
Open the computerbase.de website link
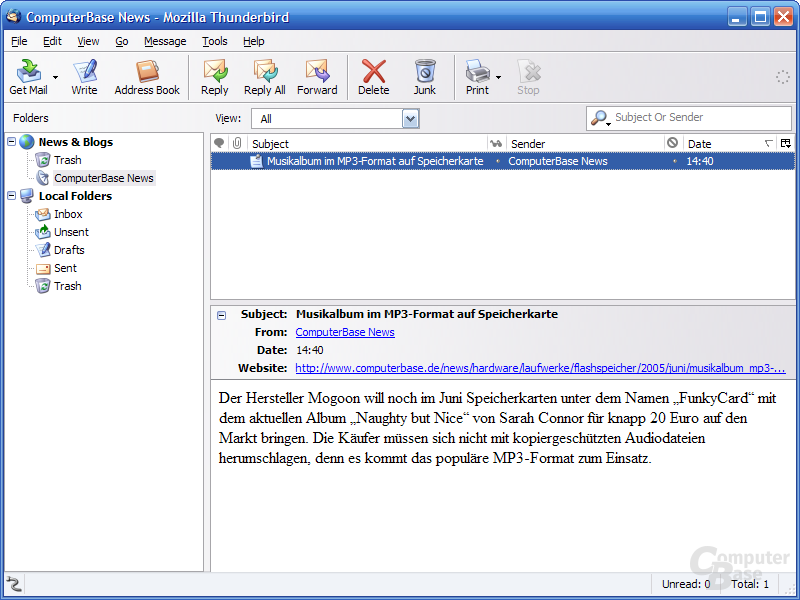click(x=540, y=368)
